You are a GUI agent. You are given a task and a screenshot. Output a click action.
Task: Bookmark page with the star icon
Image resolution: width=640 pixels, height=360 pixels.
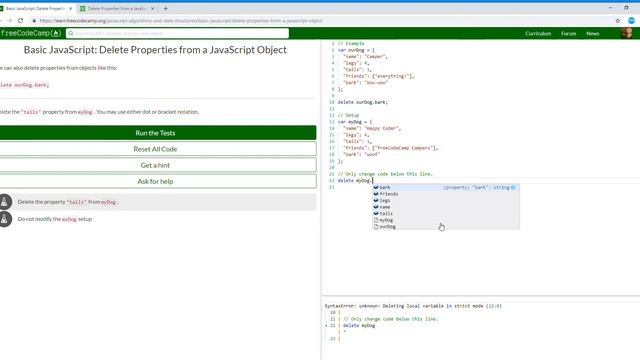pos(618,20)
